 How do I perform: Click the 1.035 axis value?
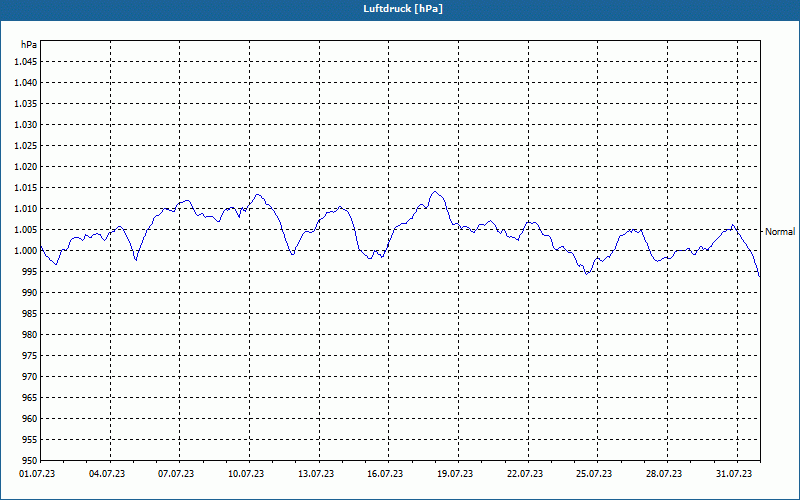click(x=26, y=104)
